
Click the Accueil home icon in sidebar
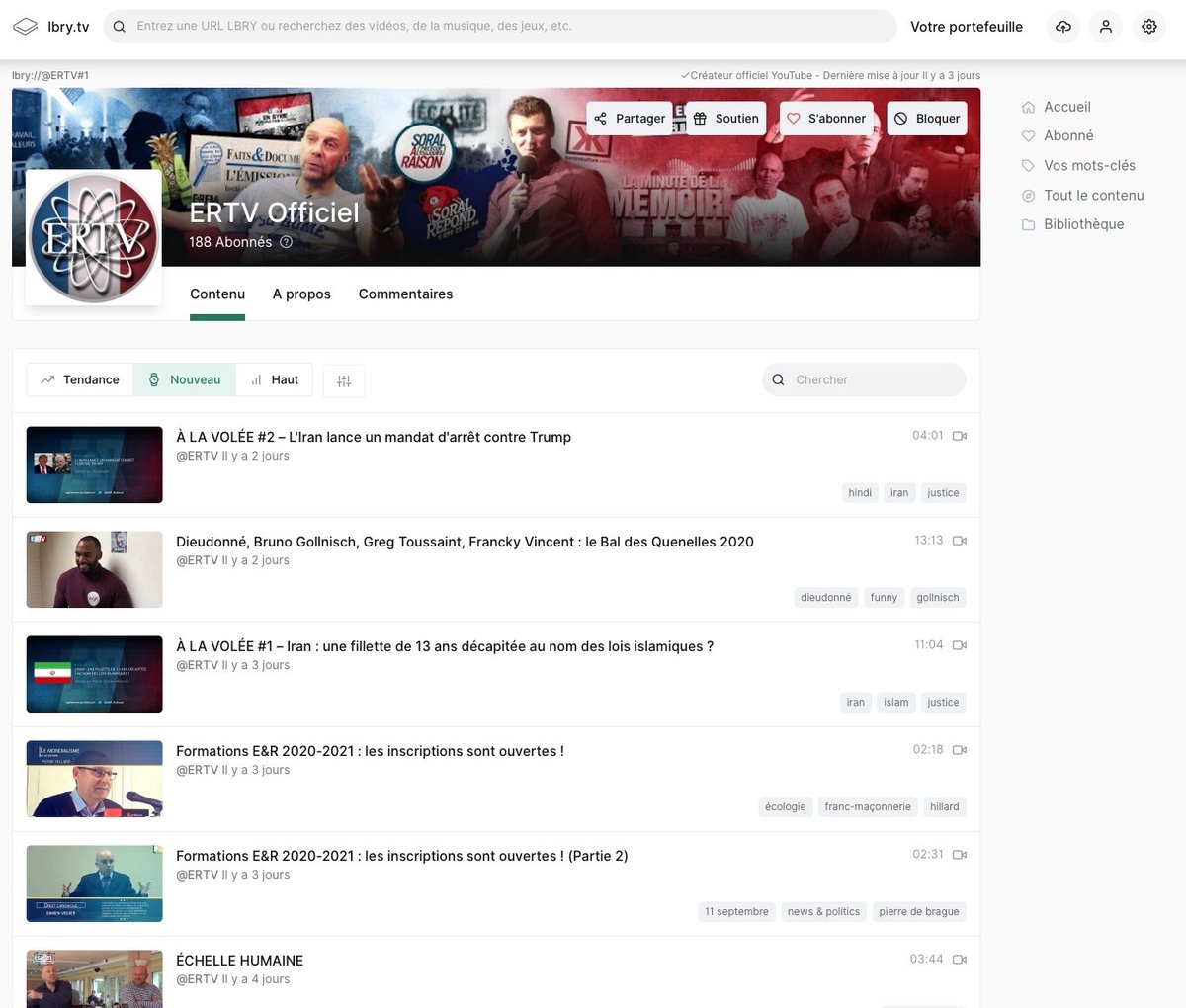pos(1029,107)
